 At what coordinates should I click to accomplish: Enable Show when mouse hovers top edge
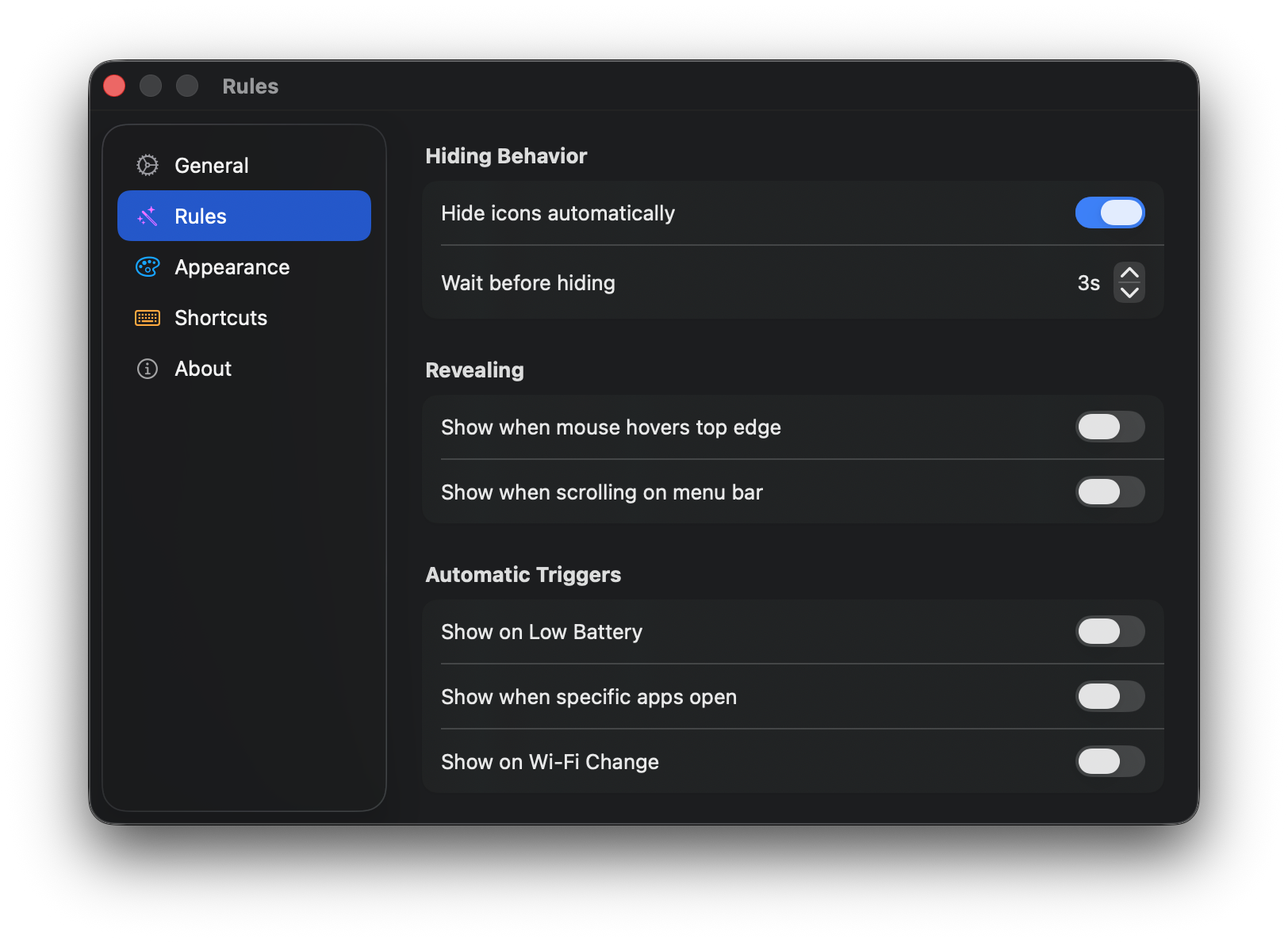1110,427
